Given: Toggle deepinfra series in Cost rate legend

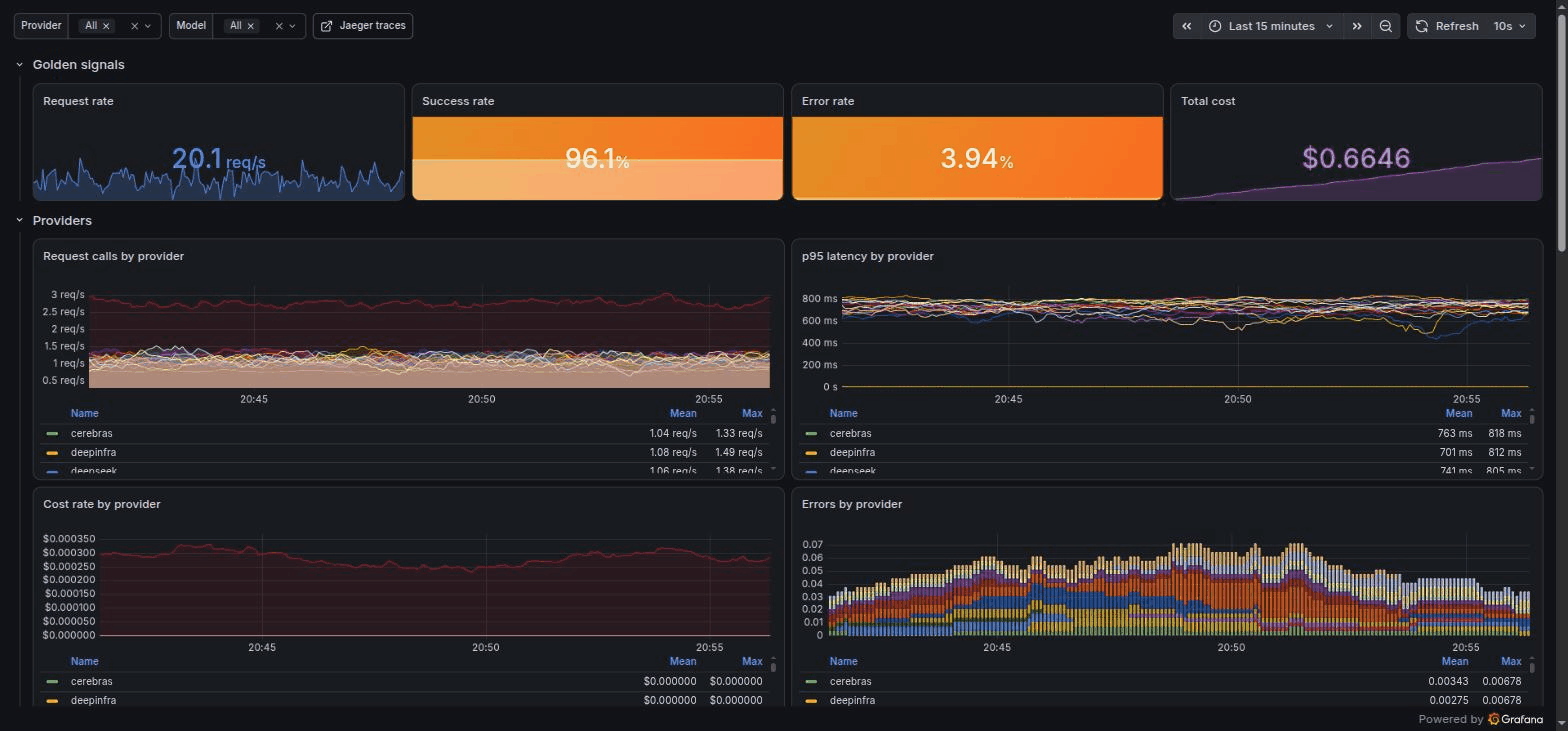Looking at the screenshot, I should [x=93, y=700].
